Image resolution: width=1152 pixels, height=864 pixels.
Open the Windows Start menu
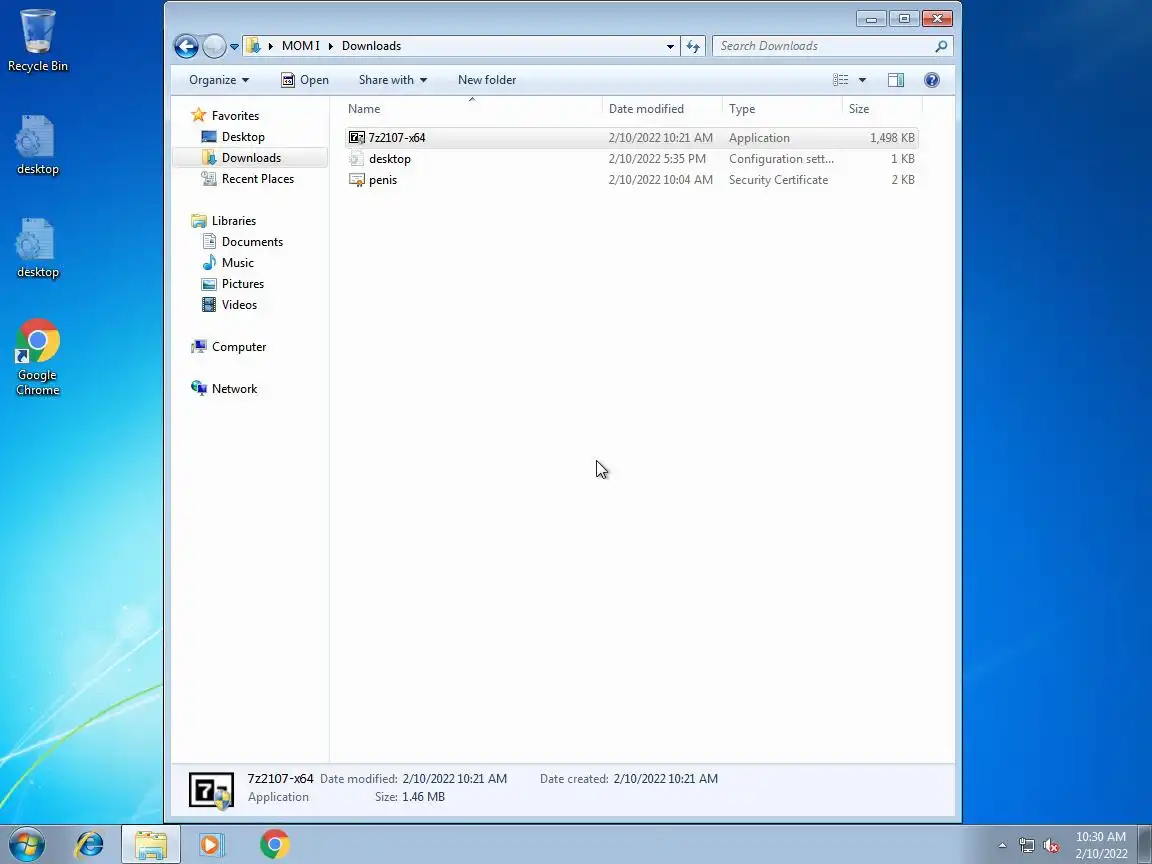[27, 844]
